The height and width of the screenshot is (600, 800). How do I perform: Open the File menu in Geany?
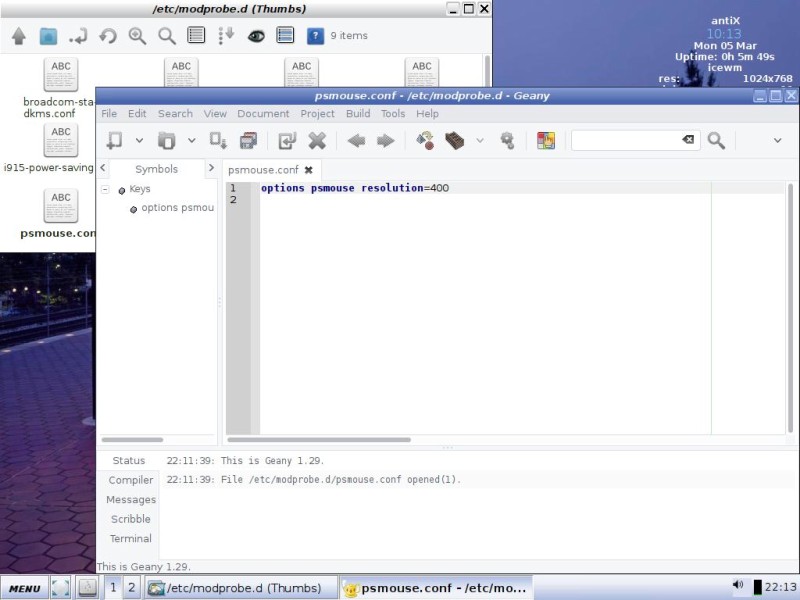pos(109,114)
